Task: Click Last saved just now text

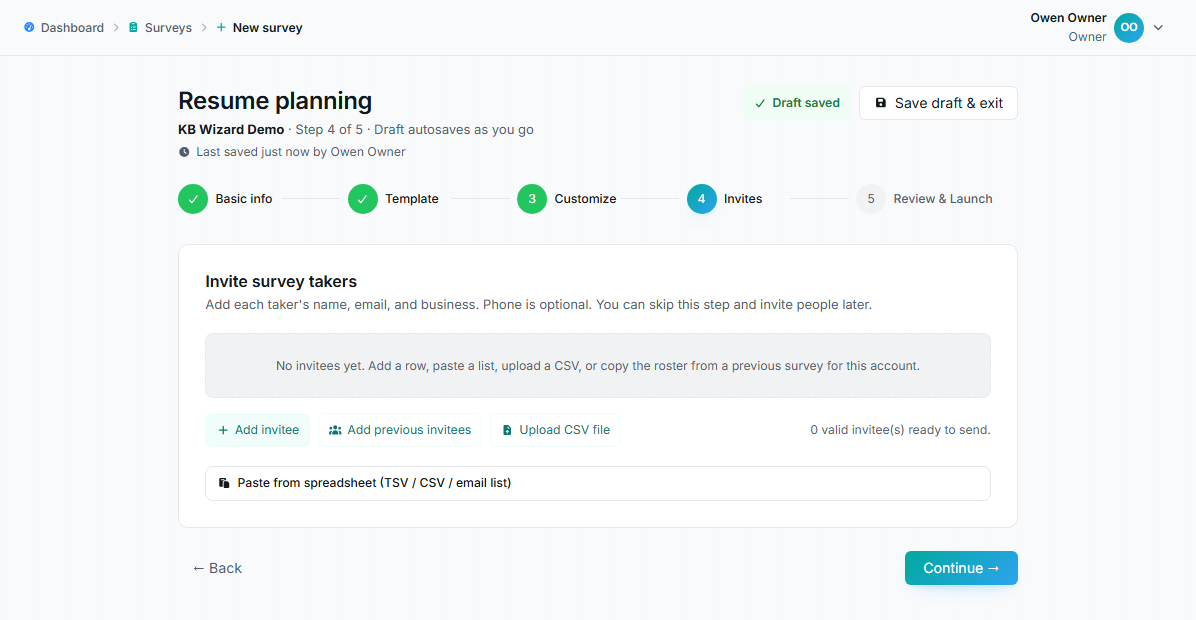Action: [301, 152]
